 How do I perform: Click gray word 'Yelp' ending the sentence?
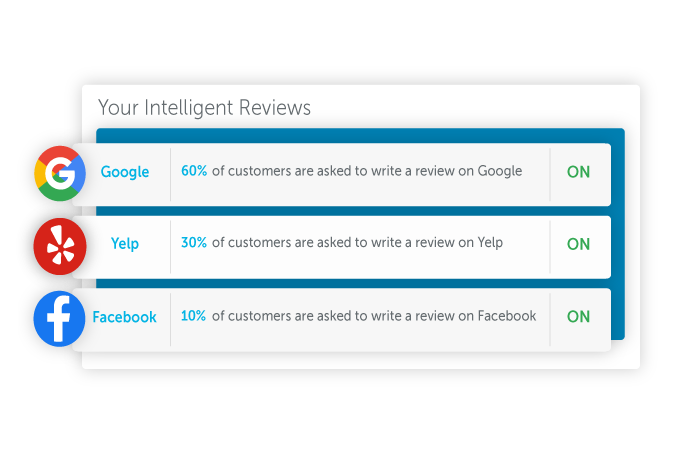pos(490,243)
